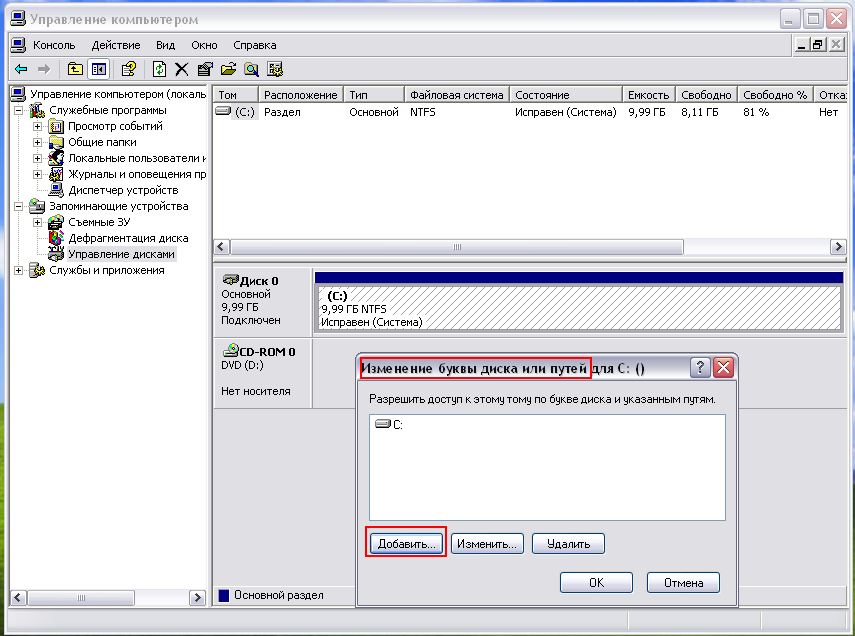855x636 pixels.
Task: Sort by the Свободно % column header
Action: click(x=775, y=94)
